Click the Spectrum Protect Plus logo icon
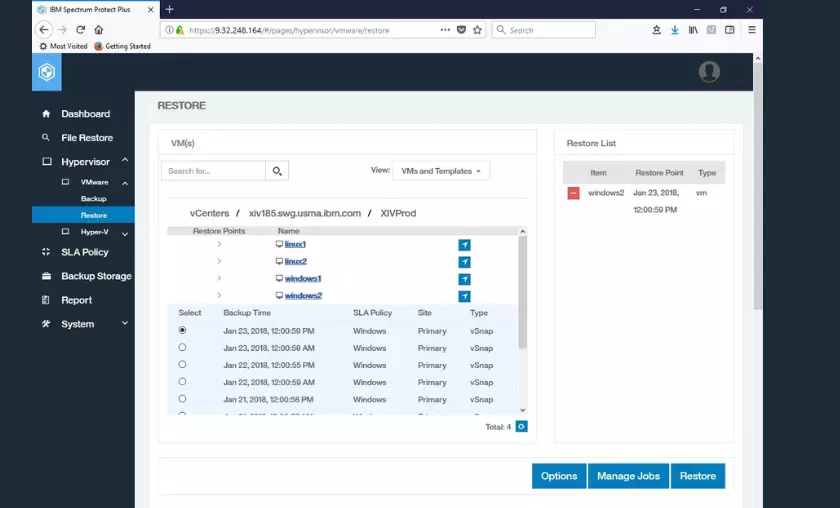The width and height of the screenshot is (840, 508). point(47,72)
